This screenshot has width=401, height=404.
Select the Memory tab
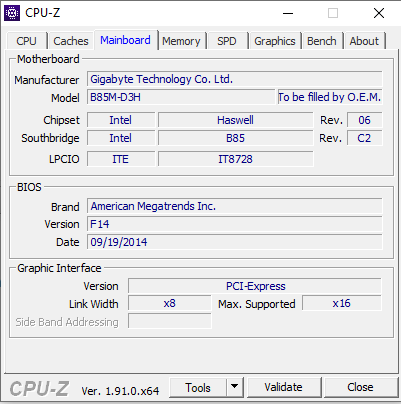[181, 41]
